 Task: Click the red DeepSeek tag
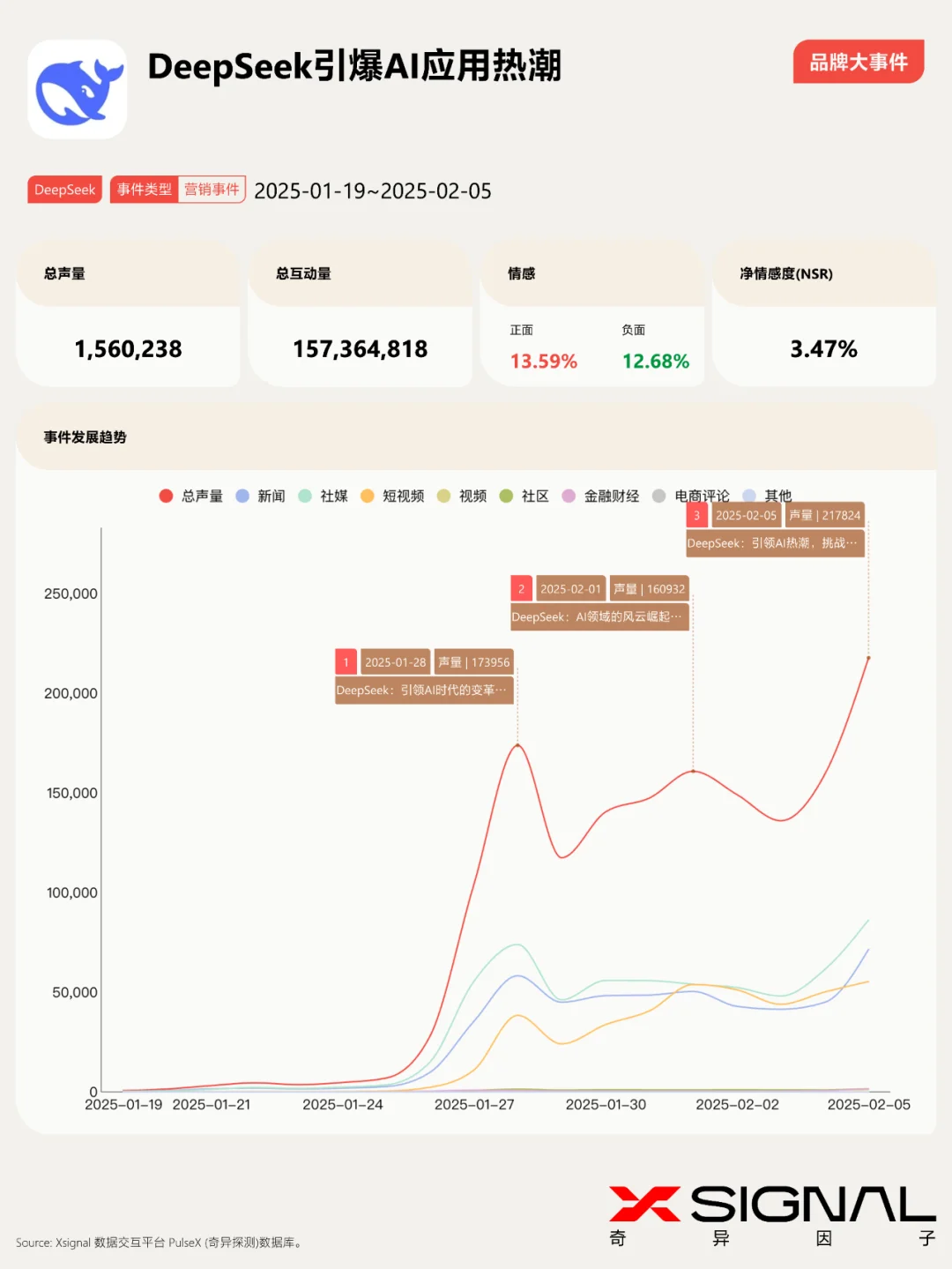click(x=65, y=190)
